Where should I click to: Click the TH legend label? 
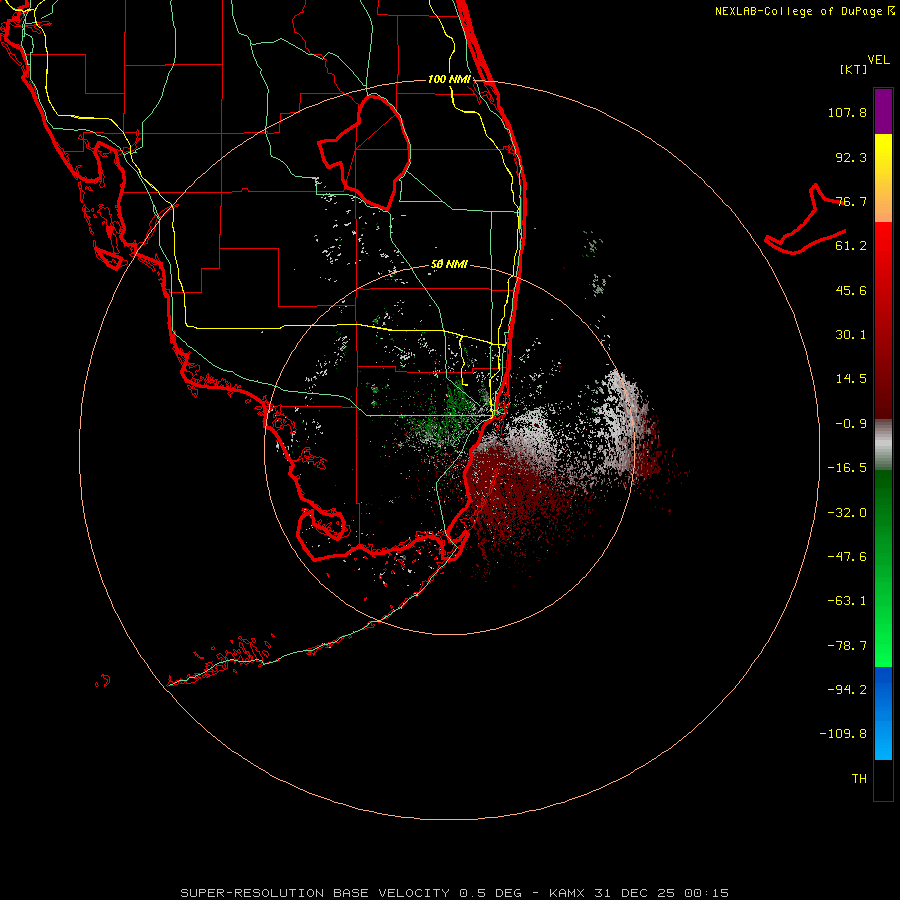859,779
